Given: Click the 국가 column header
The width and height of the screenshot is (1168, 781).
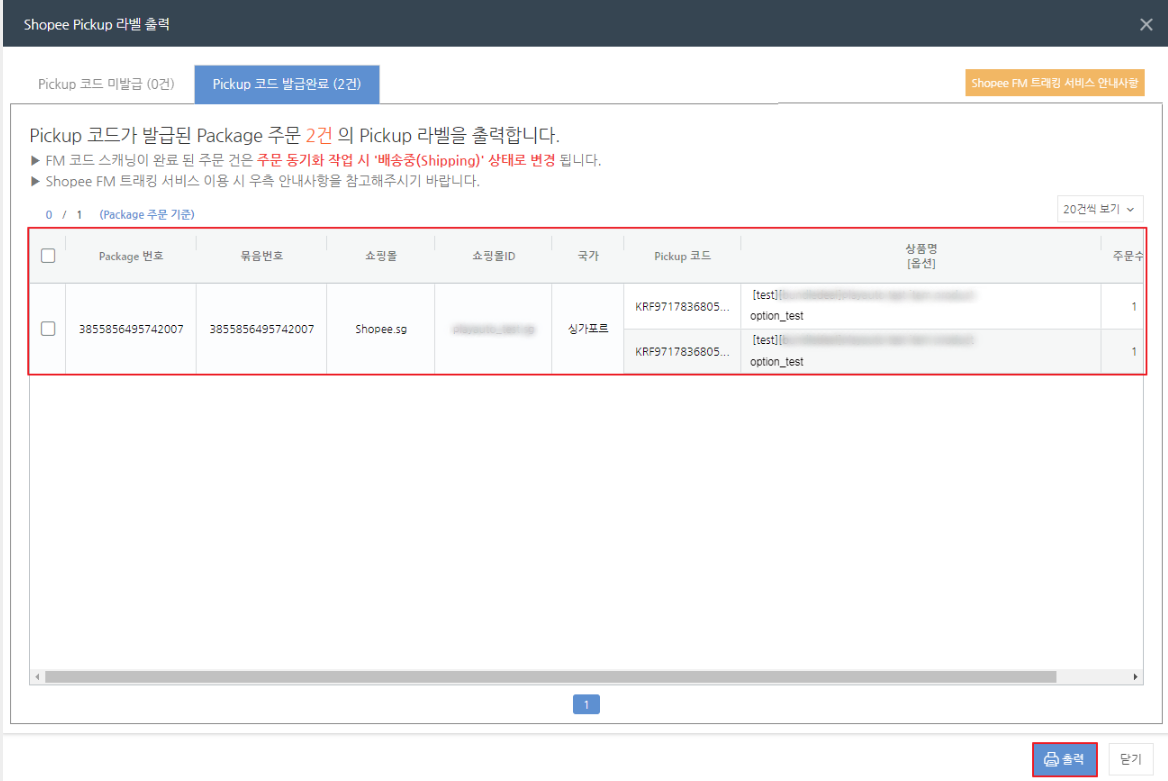Looking at the screenshot, I should point(588,256).
